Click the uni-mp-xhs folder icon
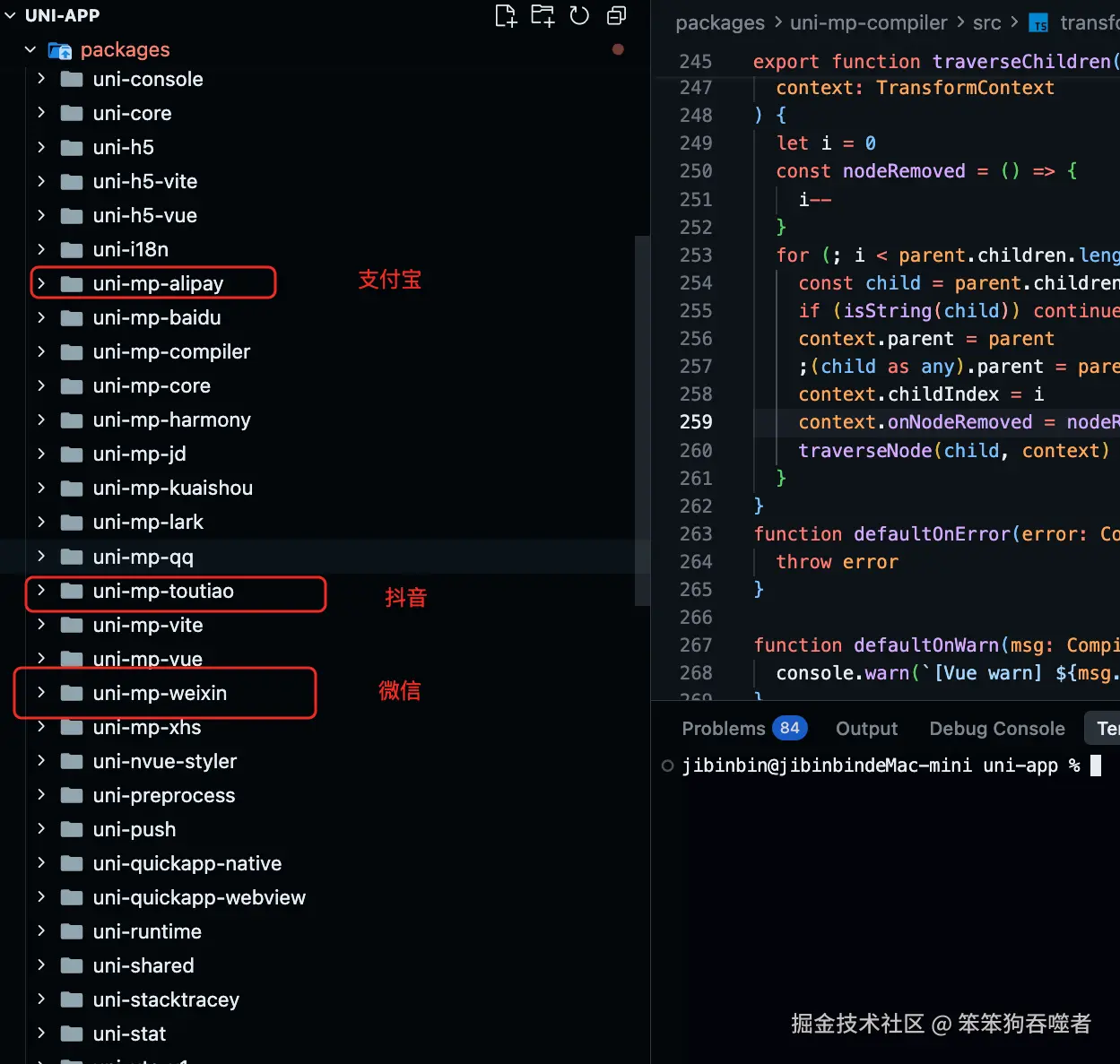The height and width of the screenshot is (1064, 1120). 72,728
